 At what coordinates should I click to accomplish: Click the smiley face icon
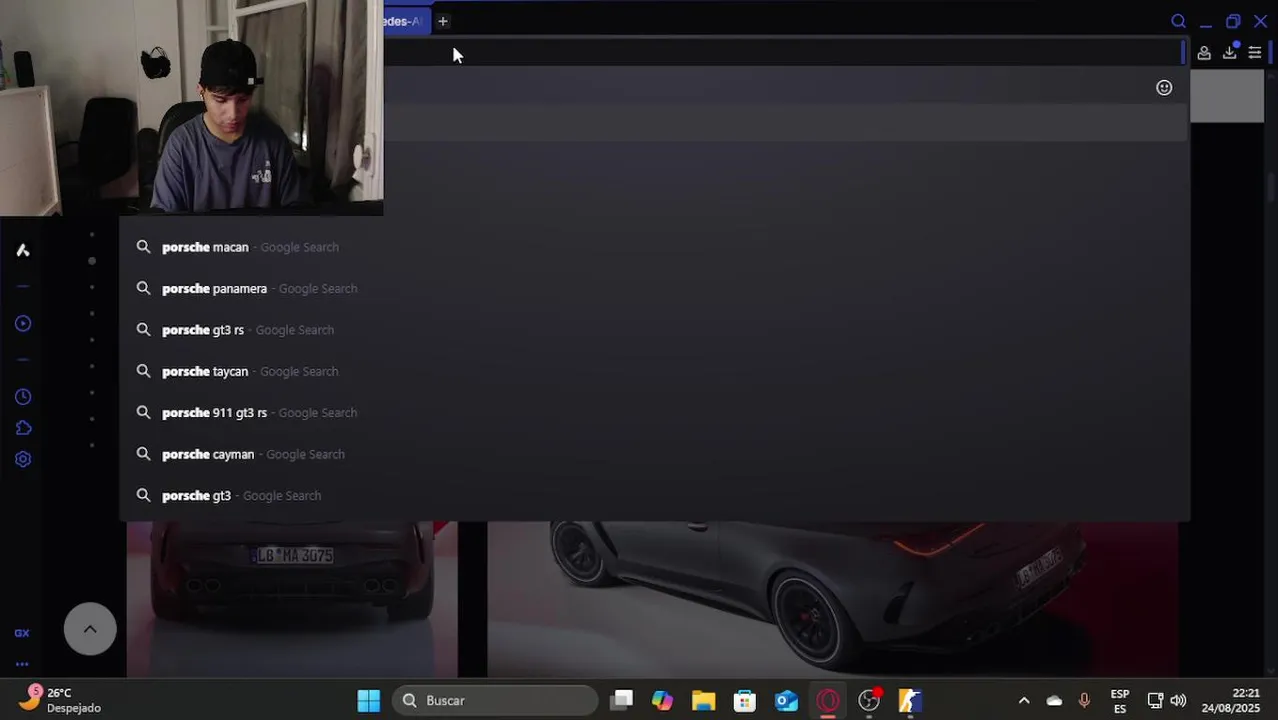point(1164,88)
